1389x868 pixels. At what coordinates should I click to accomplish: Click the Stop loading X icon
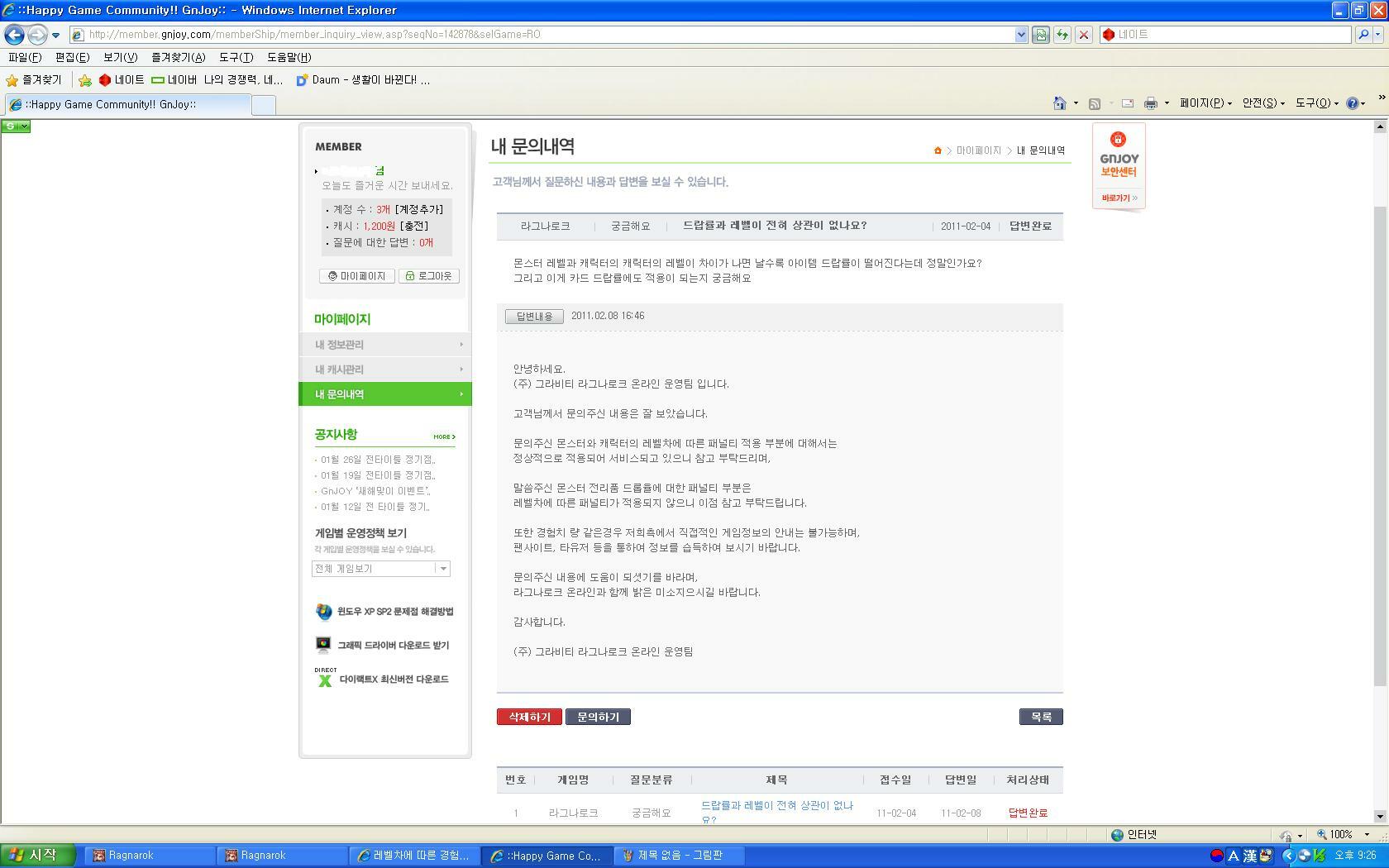point(1084,35)
